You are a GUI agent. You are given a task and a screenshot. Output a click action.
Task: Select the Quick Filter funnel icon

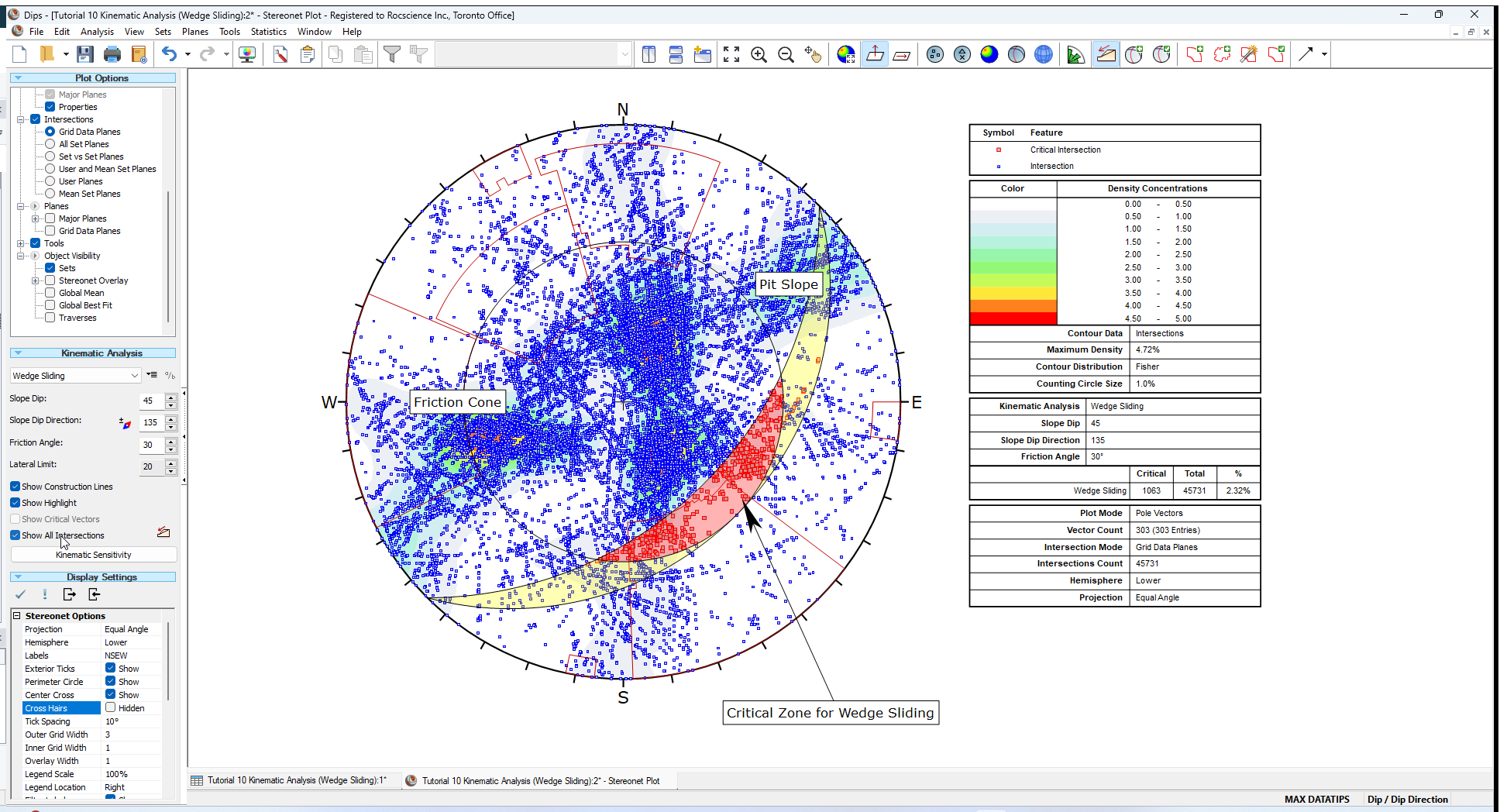[x=393, y=54]
